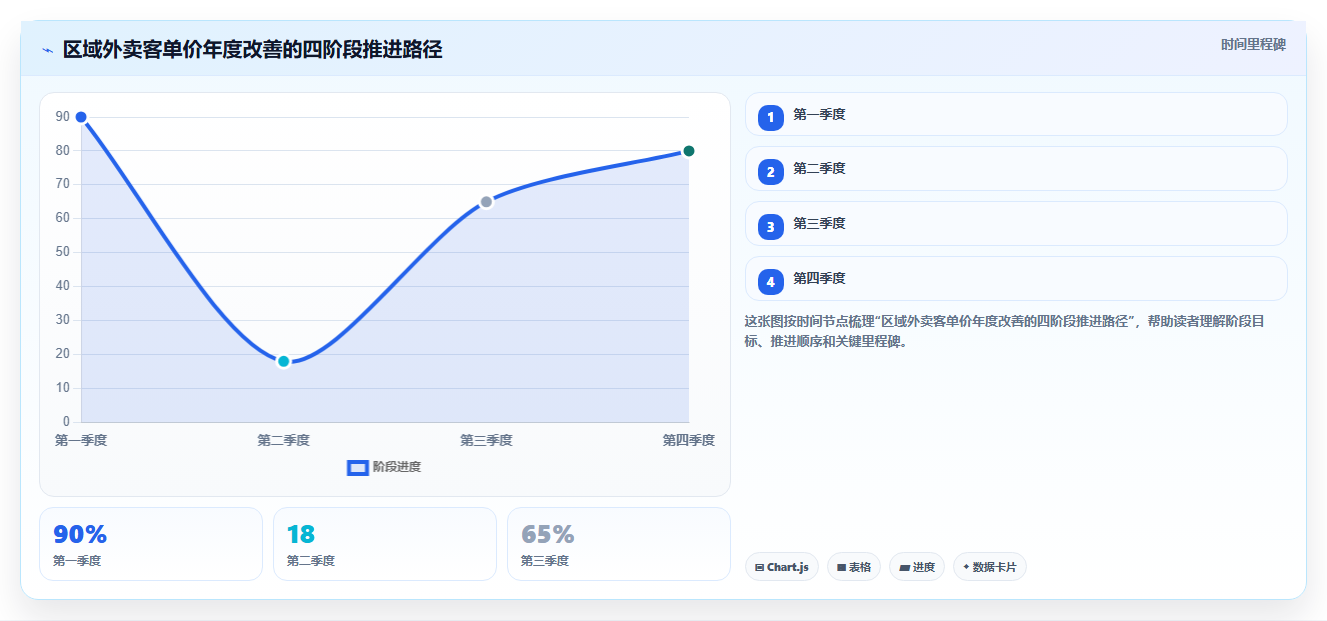Toggle the 阶段进度 legend item
The width and height of the screenshot is (1327, 621).
pos(384,467)
